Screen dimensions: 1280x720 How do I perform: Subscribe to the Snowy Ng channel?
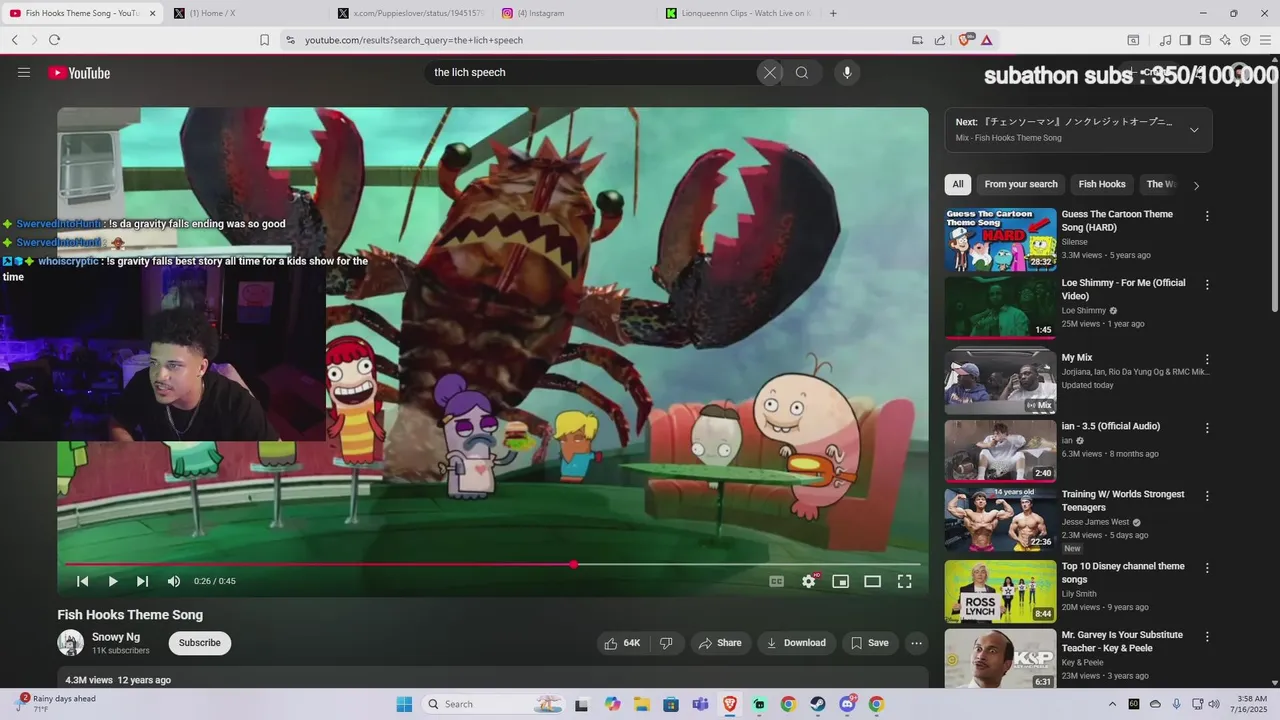200,643
